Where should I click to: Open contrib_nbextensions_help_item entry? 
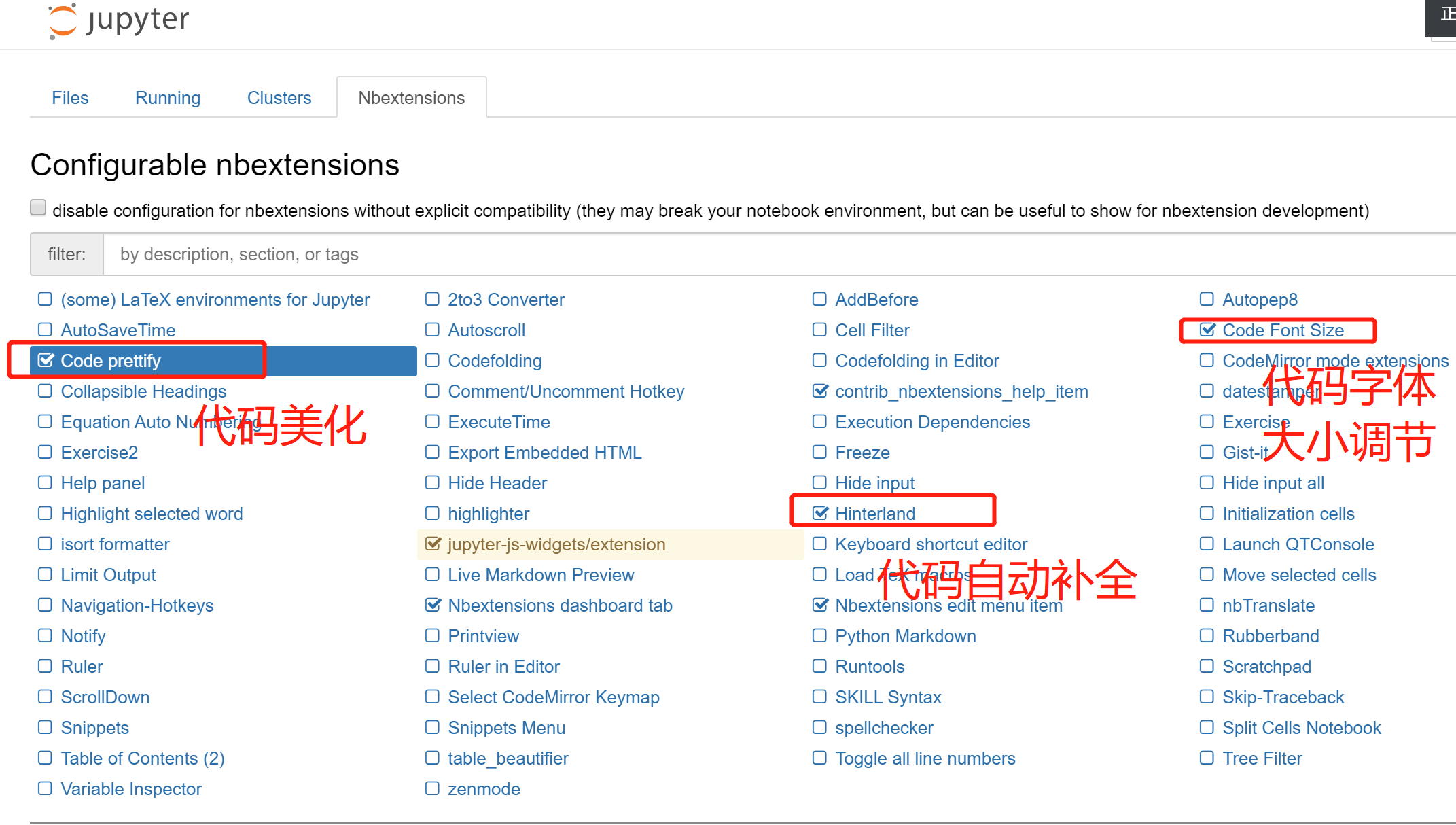pos(961,391)
